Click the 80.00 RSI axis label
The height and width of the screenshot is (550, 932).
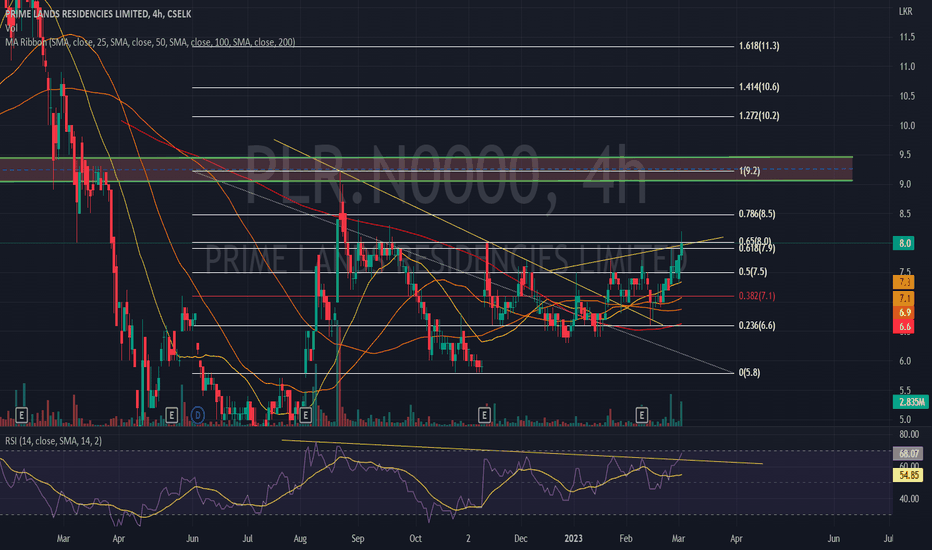(909, 434)
